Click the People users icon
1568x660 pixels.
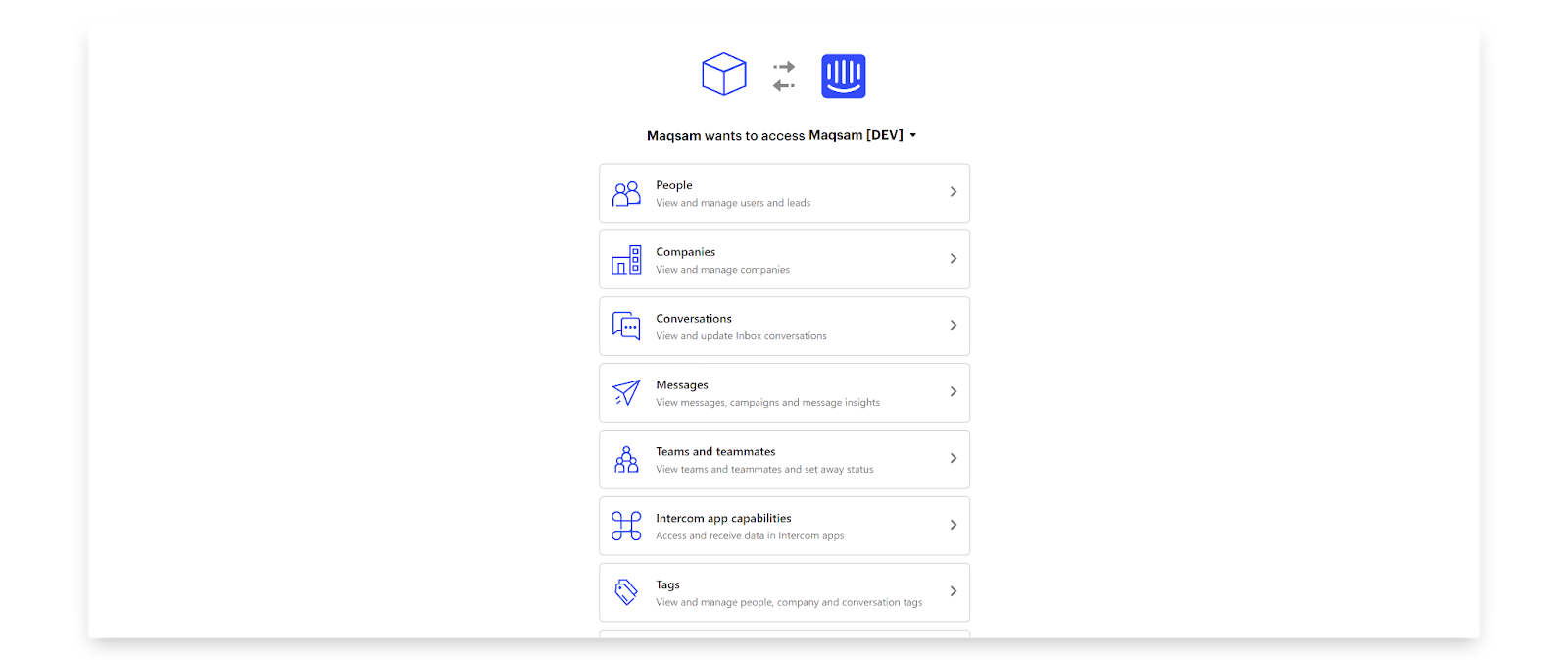pyautogui.click(x=626, y=193)
